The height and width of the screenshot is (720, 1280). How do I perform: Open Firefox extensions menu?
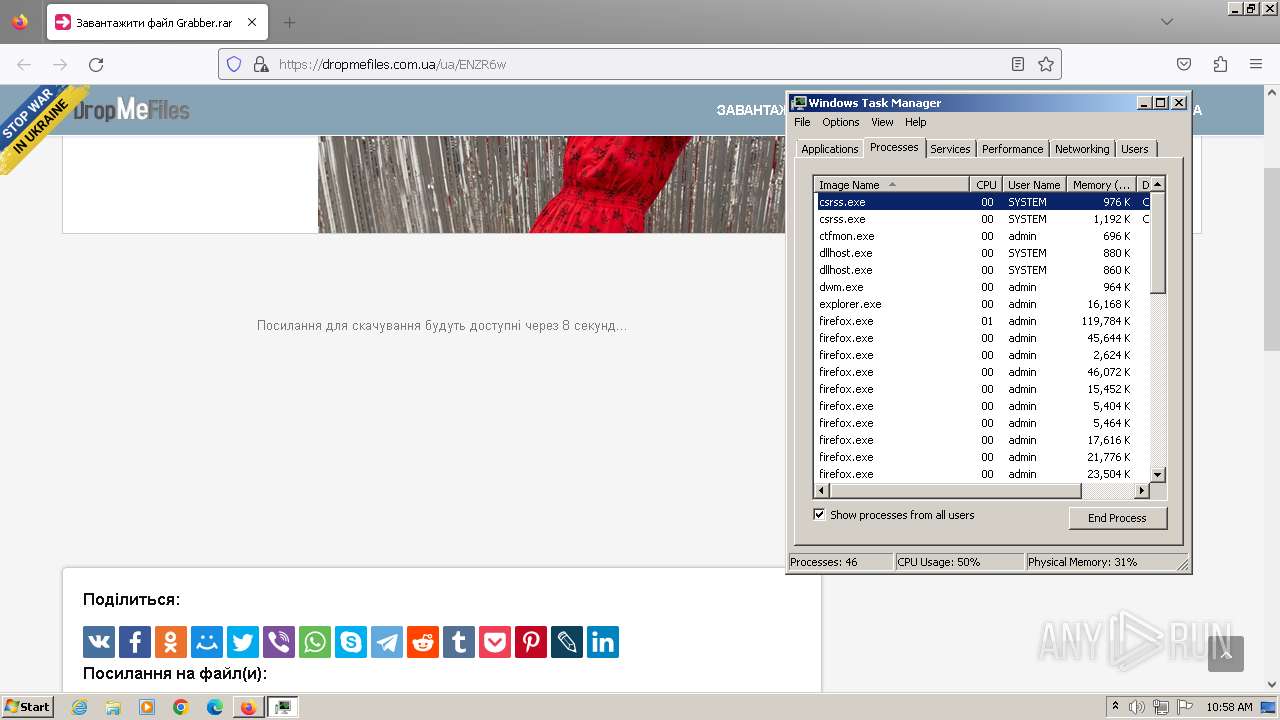click(x=1220, y=64)
